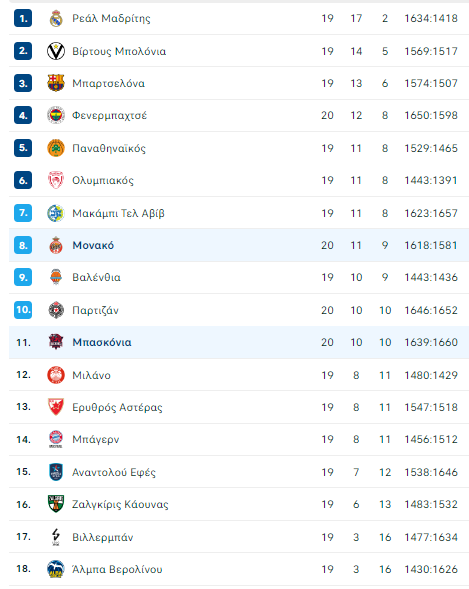Click the Olympiacos logo icon
The image size is (469, 589).
pyautogui.click(x=56, y=180)
